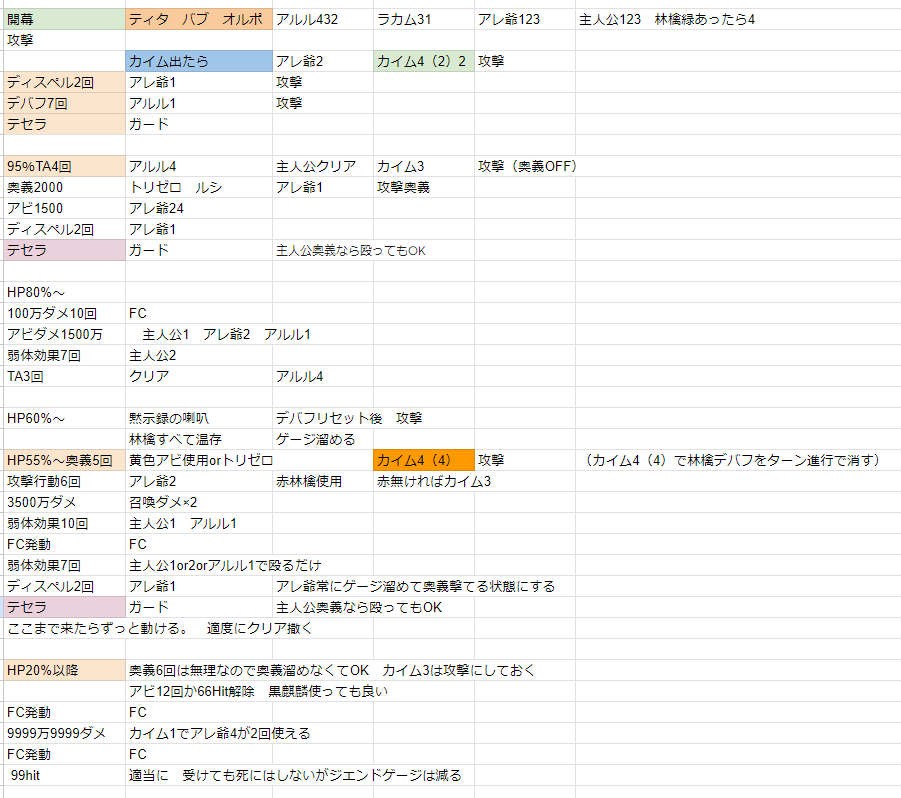The width and height of the screenshot is (901, 798).
Task: Click the 攻撃奥義 cell
Action: [424, 187]
